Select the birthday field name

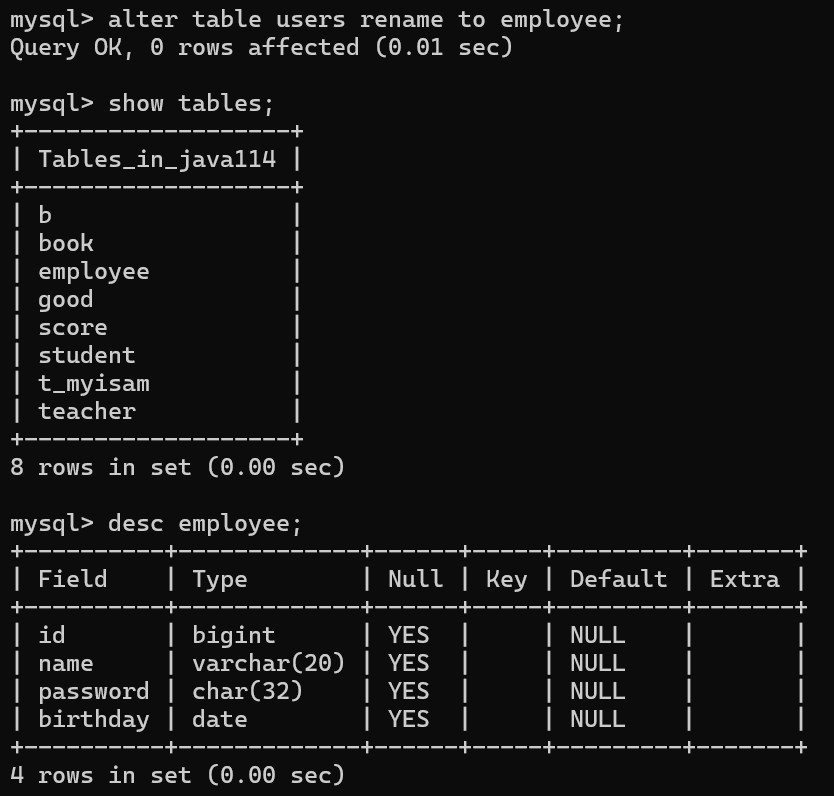(x=94, y=720)
